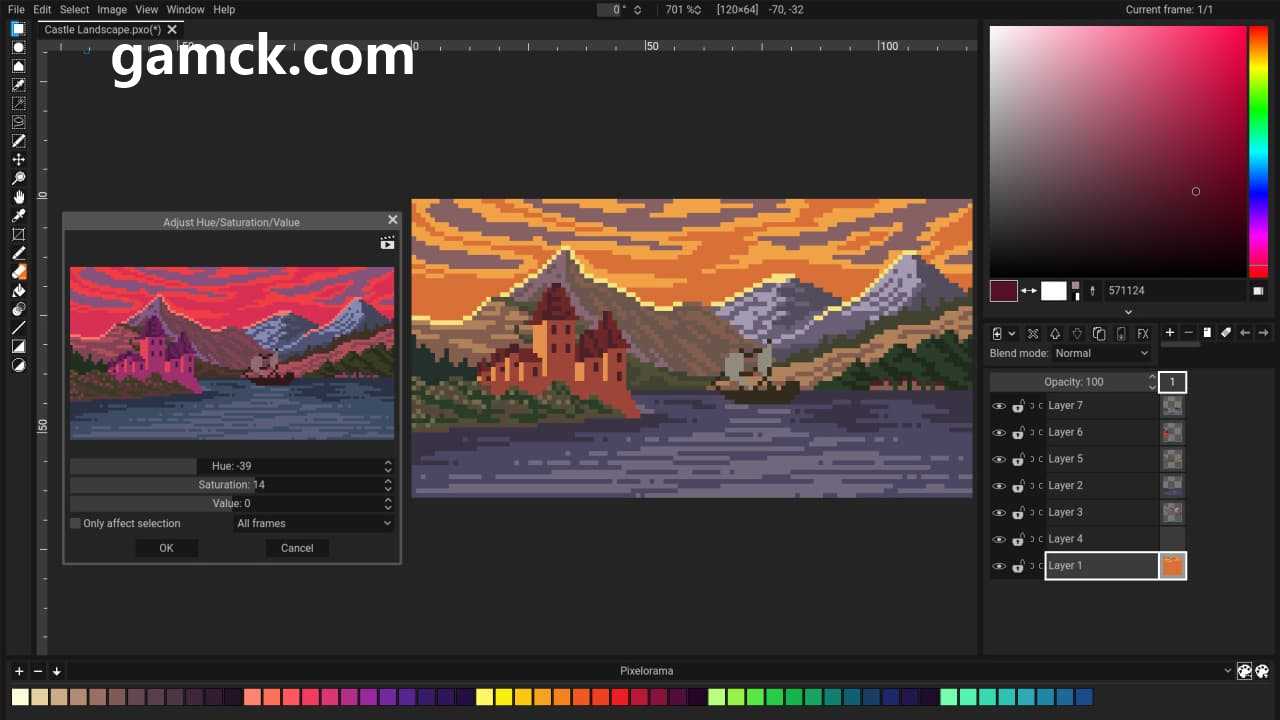This screenshot has height=720, width=1280.
Task: Select the Eraser tool
Action: pyautogui.click(x=18, y=272)
